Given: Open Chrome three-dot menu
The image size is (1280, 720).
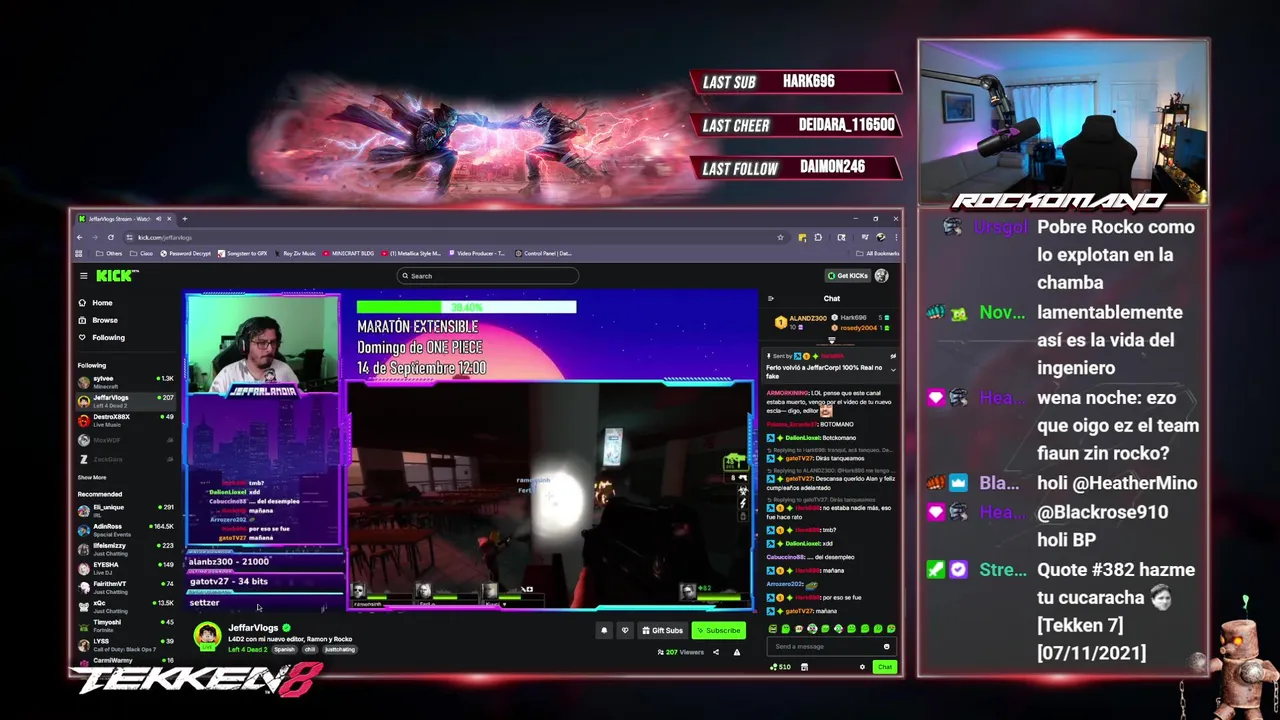Looking at the screenshot, I should [x=895, y=237].
